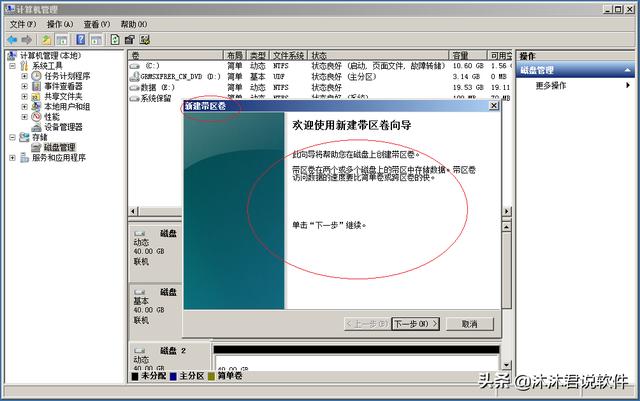Collapse the 系统工具 tree node
Image resolution: width=640 pixels, height=401 pixels.
(12, 66)
